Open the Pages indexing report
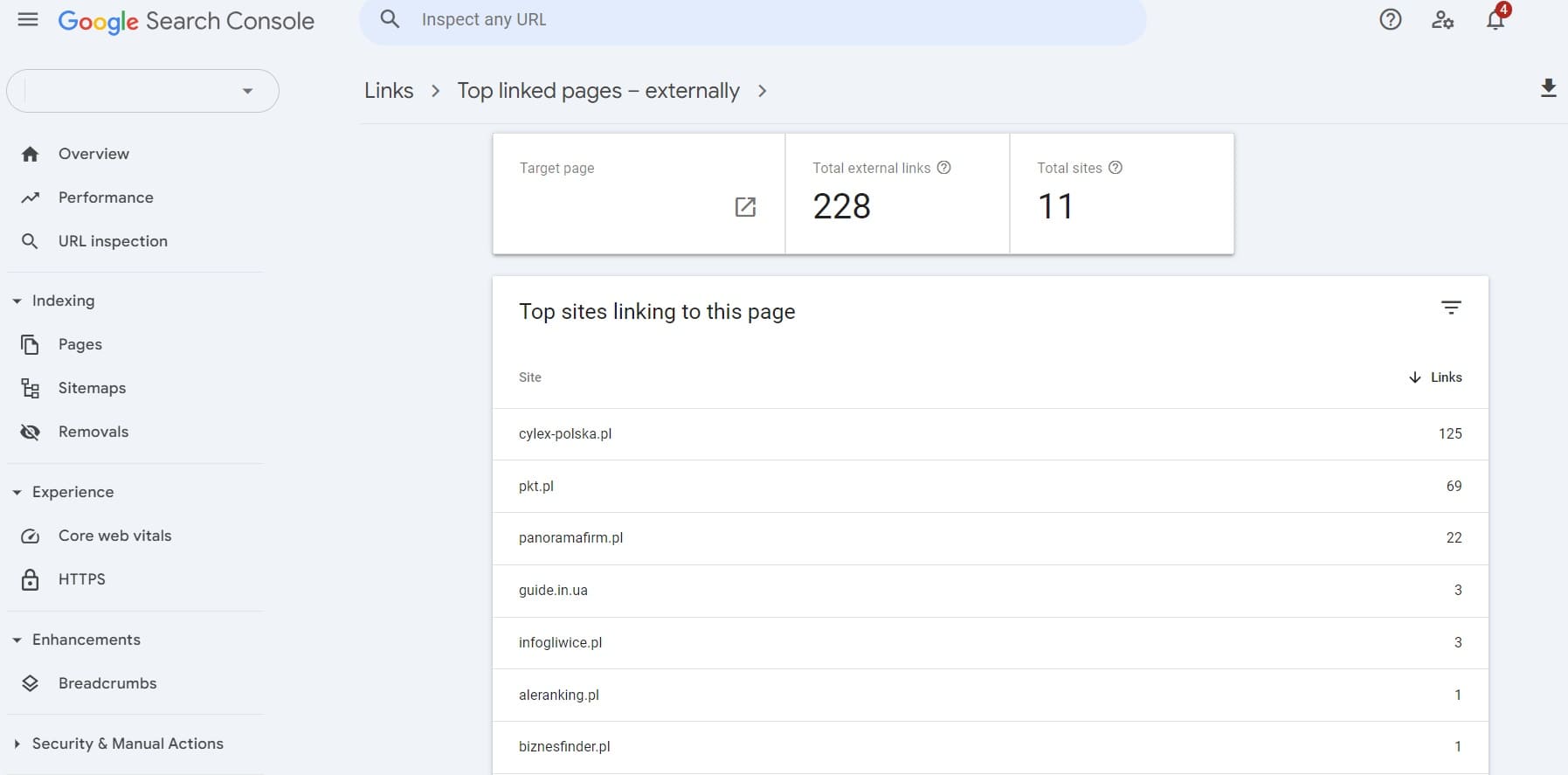The image size is (1568, 775). pyautogui.click(x=80, y=344)
